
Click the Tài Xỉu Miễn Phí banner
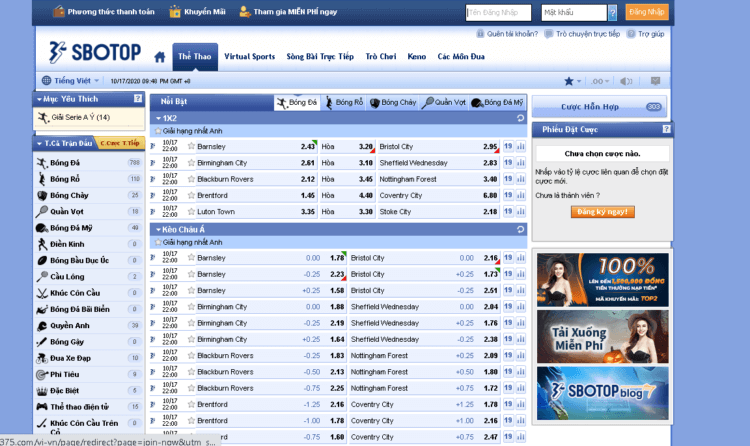(x=602, y=335)
